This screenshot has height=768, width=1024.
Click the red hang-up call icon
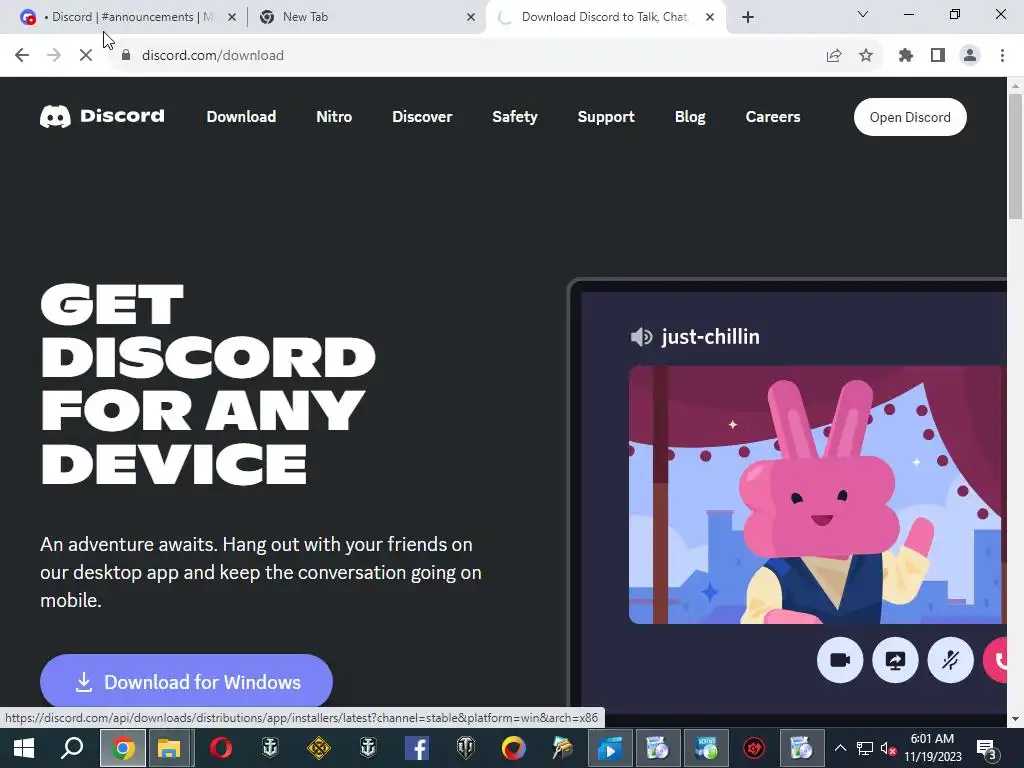point(996,660)
